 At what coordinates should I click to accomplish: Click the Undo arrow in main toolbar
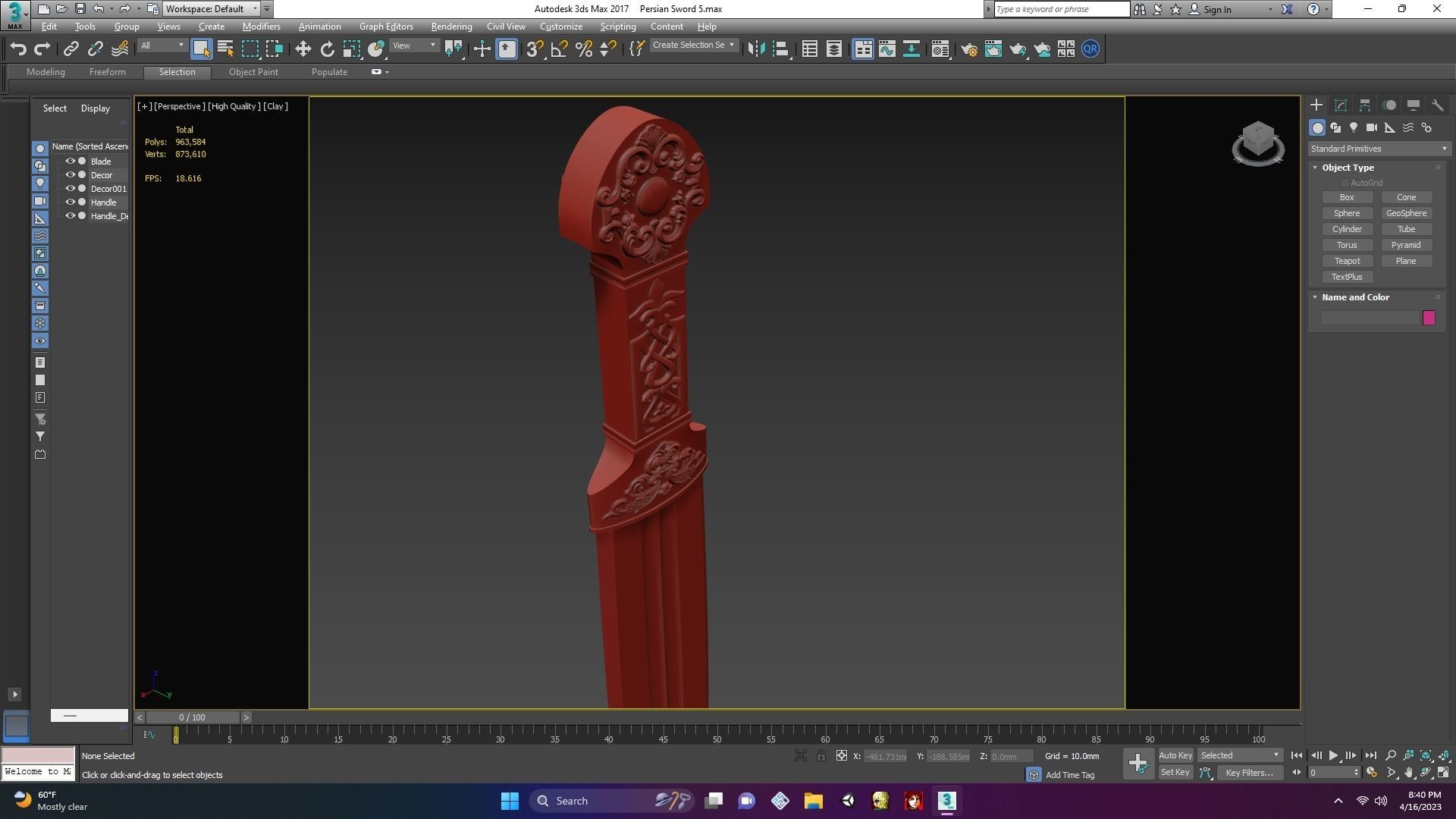click(x=18, y=49)
